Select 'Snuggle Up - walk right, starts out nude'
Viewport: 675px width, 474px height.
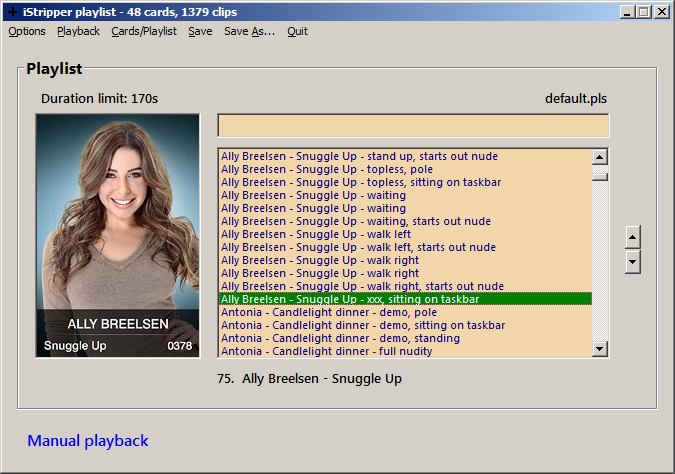pos(406,286)
